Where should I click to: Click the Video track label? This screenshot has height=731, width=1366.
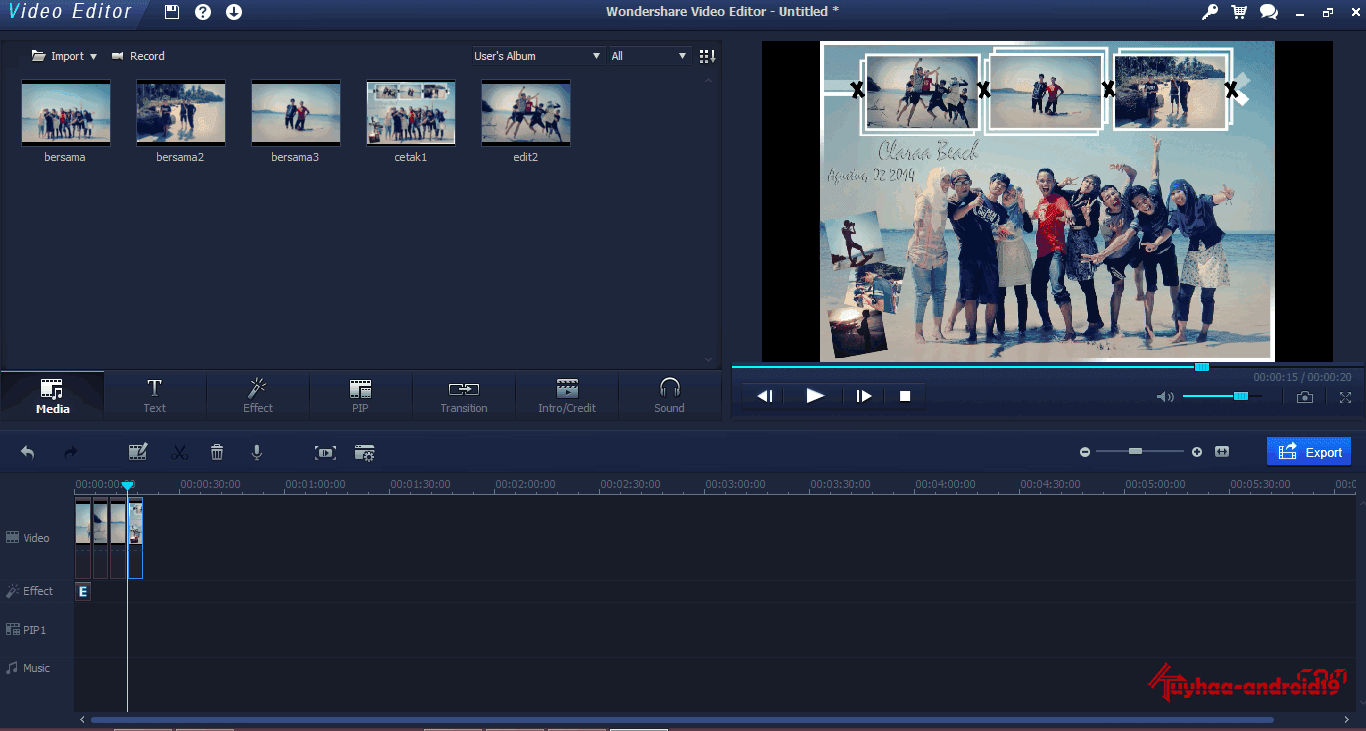click(x=28, y=538)
